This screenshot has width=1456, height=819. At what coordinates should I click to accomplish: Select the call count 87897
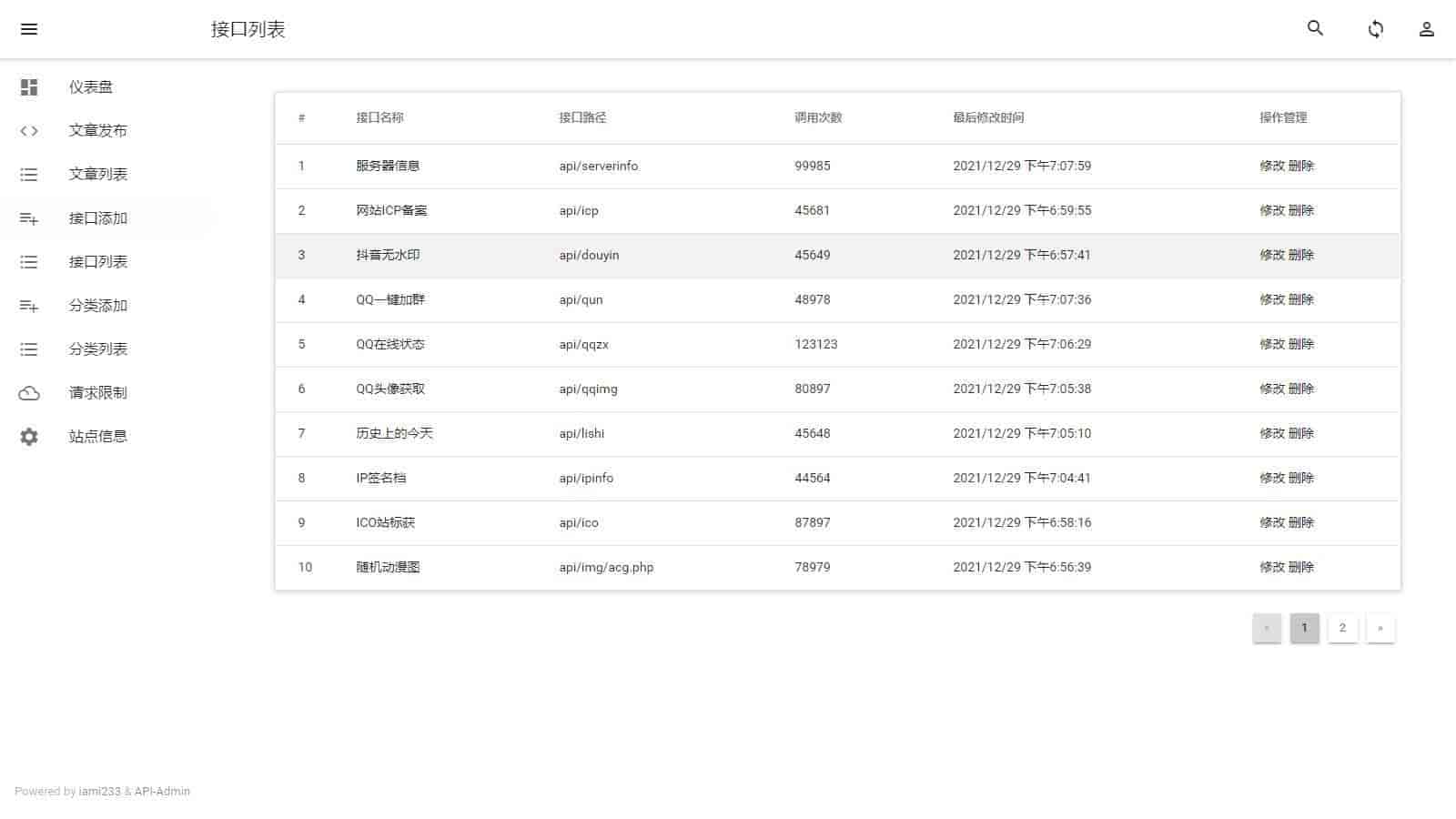[x=813, y=522]
